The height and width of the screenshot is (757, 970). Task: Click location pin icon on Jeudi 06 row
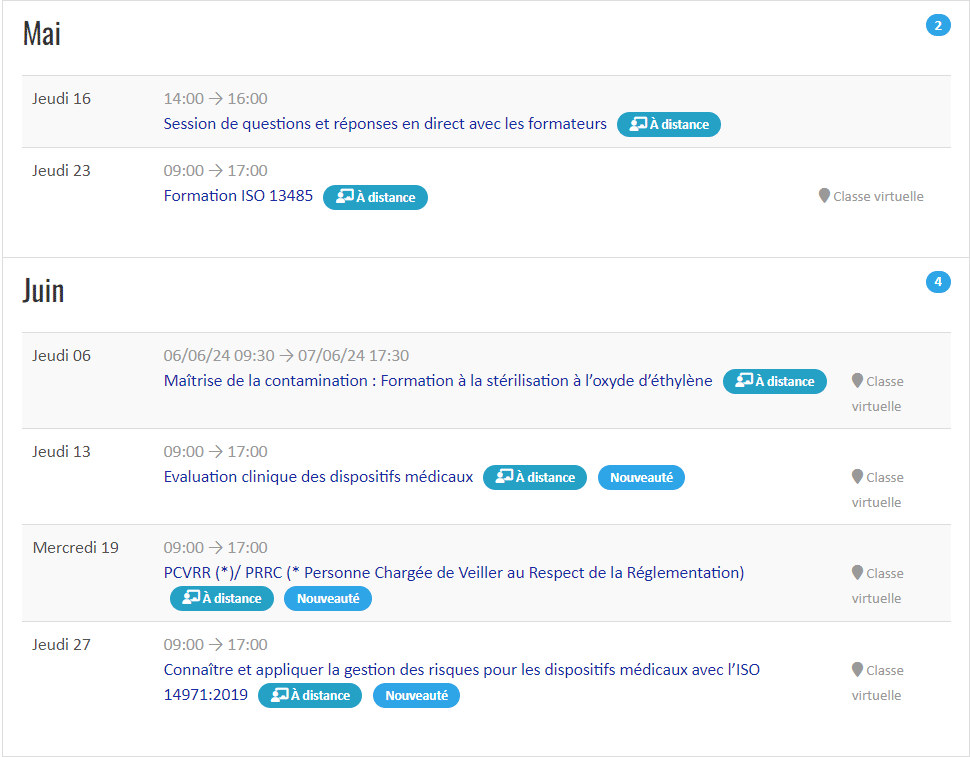click(857, 381)
